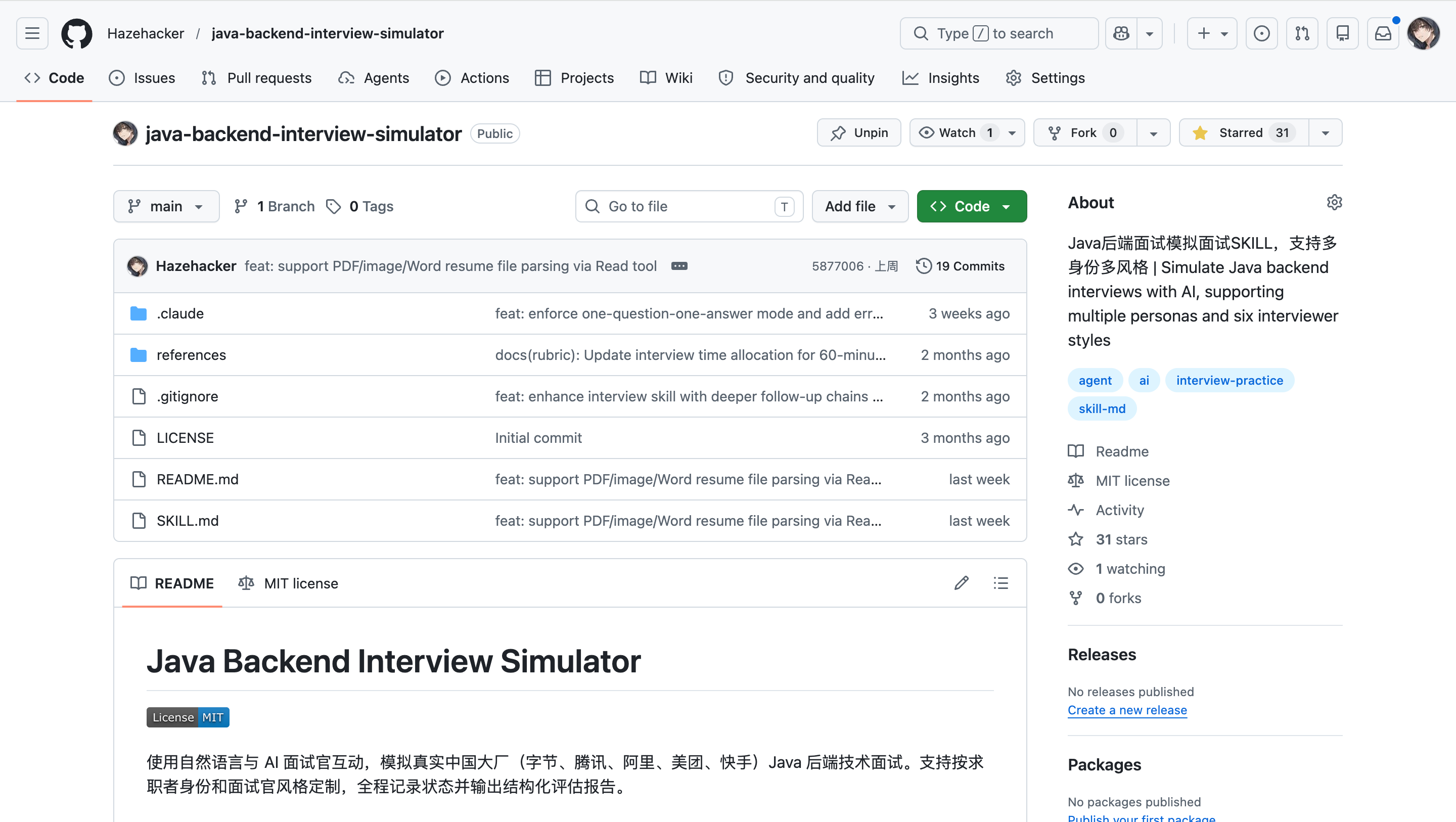The height and width of the screenshot is (822, 1456).
Task: Open the green Code clone dropdown
Action: point(972,206)
